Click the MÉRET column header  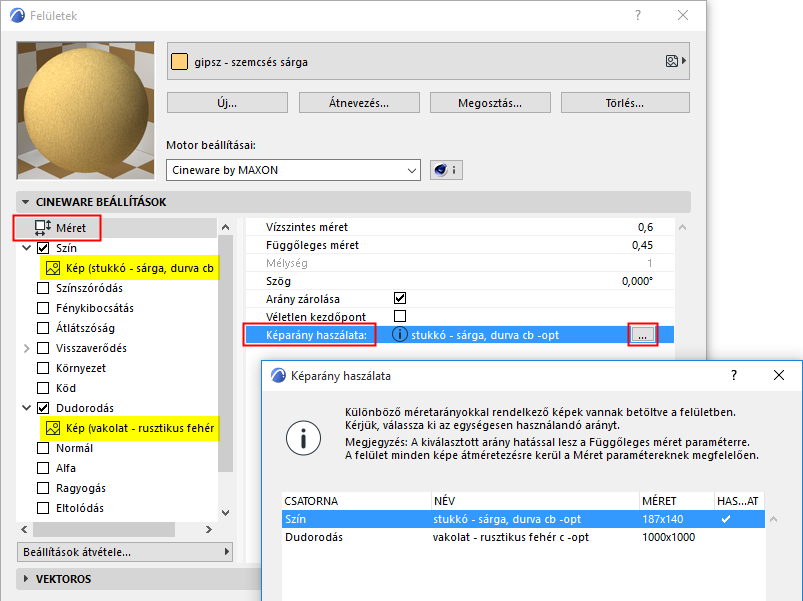[677, 501]
